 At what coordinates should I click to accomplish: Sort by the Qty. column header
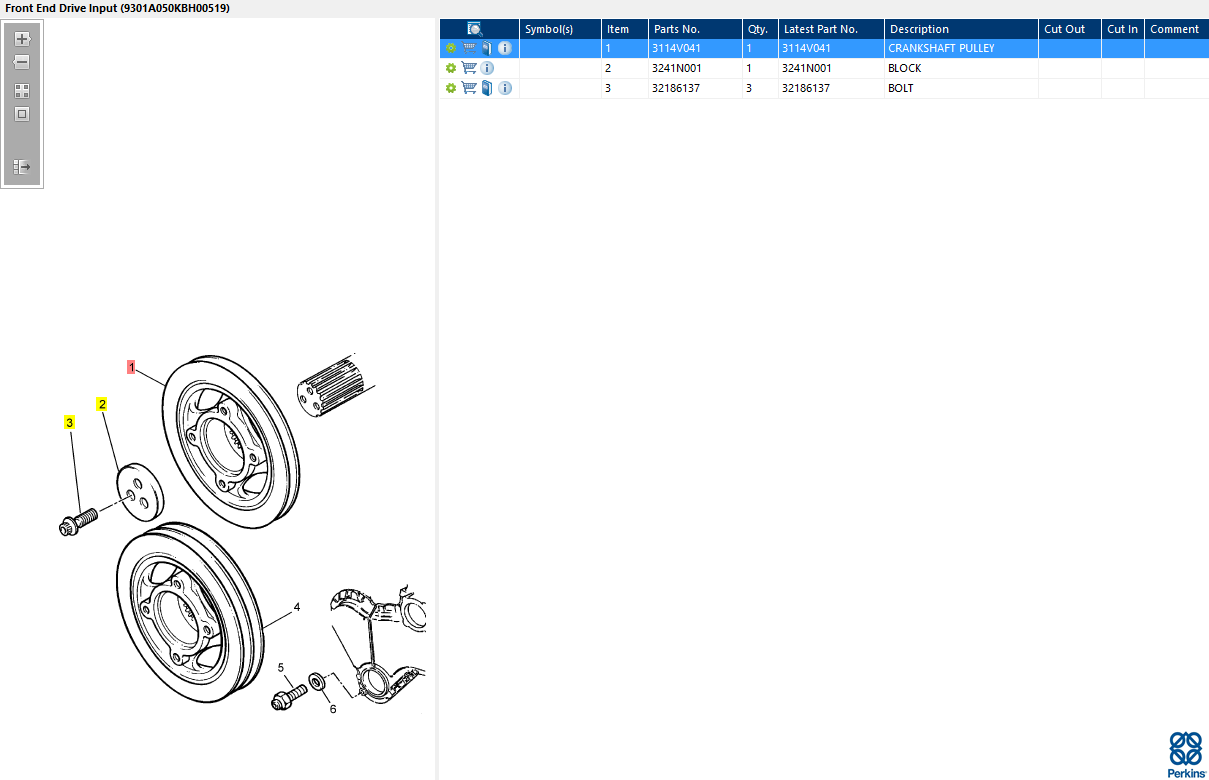pyautogui.click(x=760, y=29)
